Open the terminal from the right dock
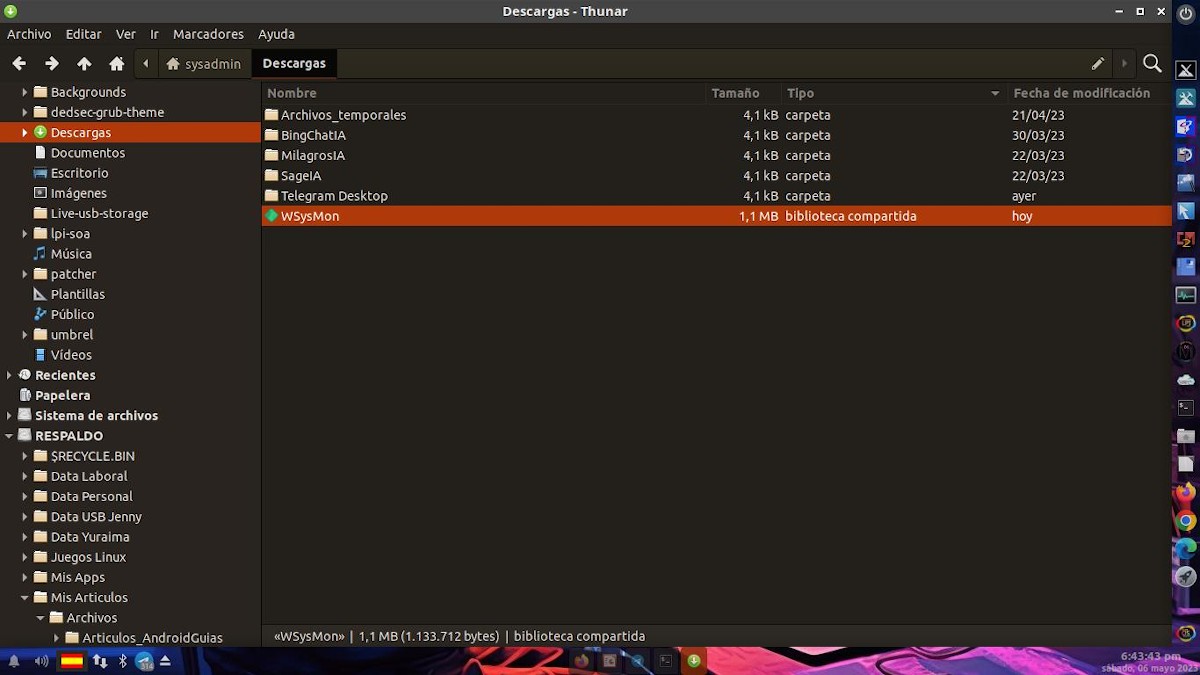Viewport: 1200px width, 675px height. pos(1186,408)
